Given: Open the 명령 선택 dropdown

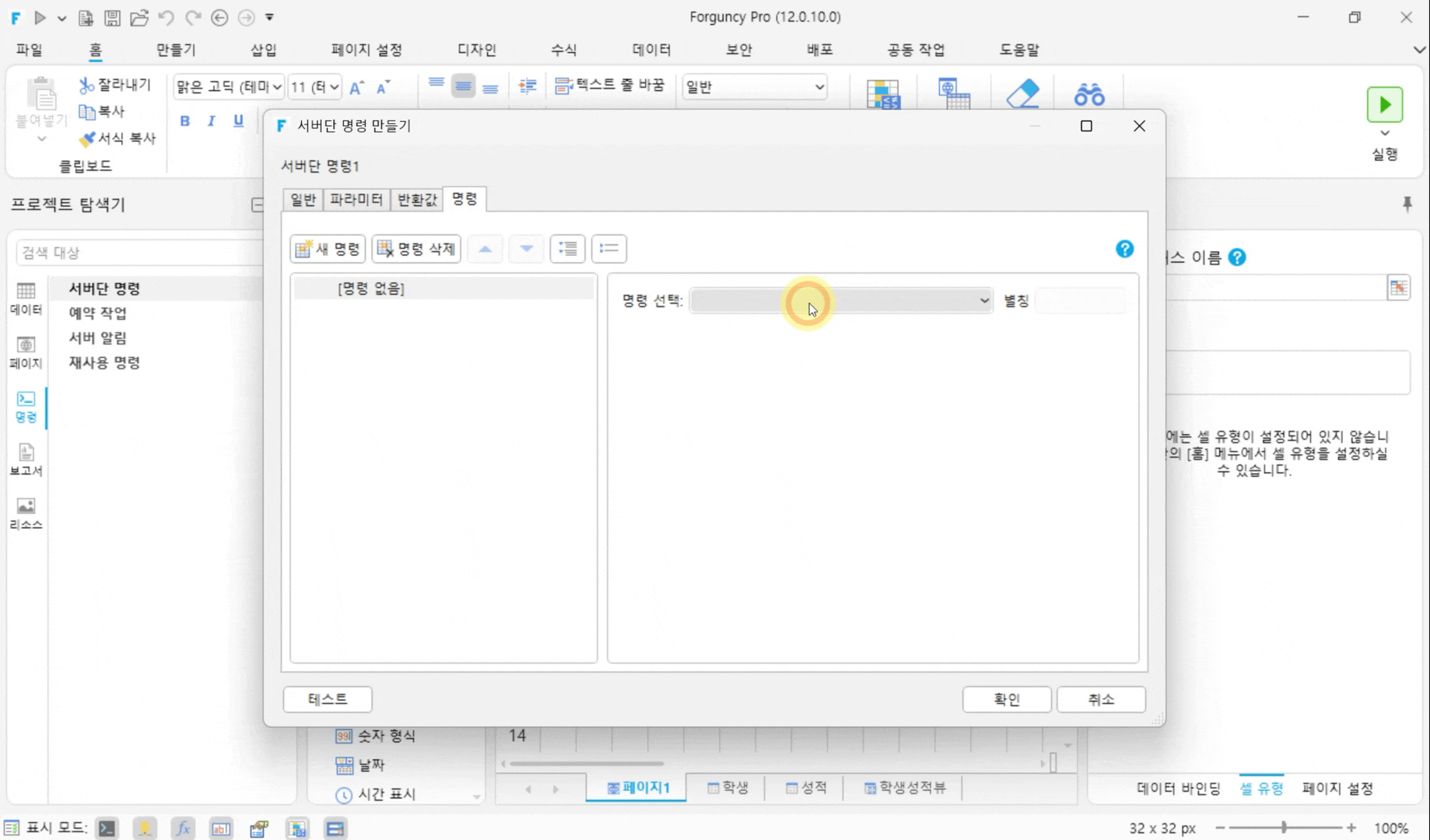Looking at the screenshot, I should (841, 300).
